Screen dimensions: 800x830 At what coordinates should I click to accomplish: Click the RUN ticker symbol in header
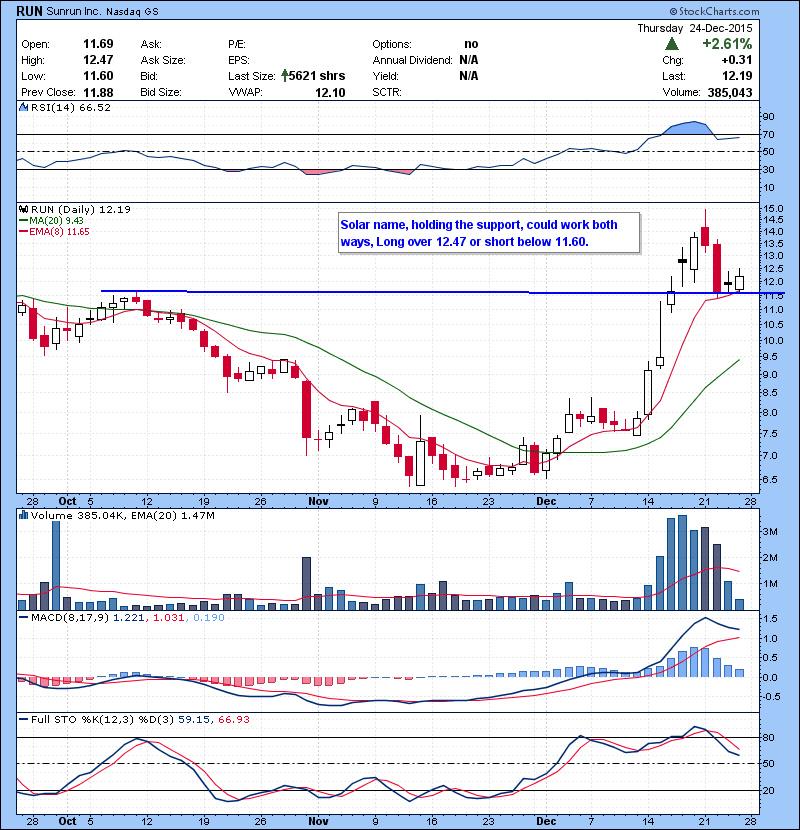point(29,11)
